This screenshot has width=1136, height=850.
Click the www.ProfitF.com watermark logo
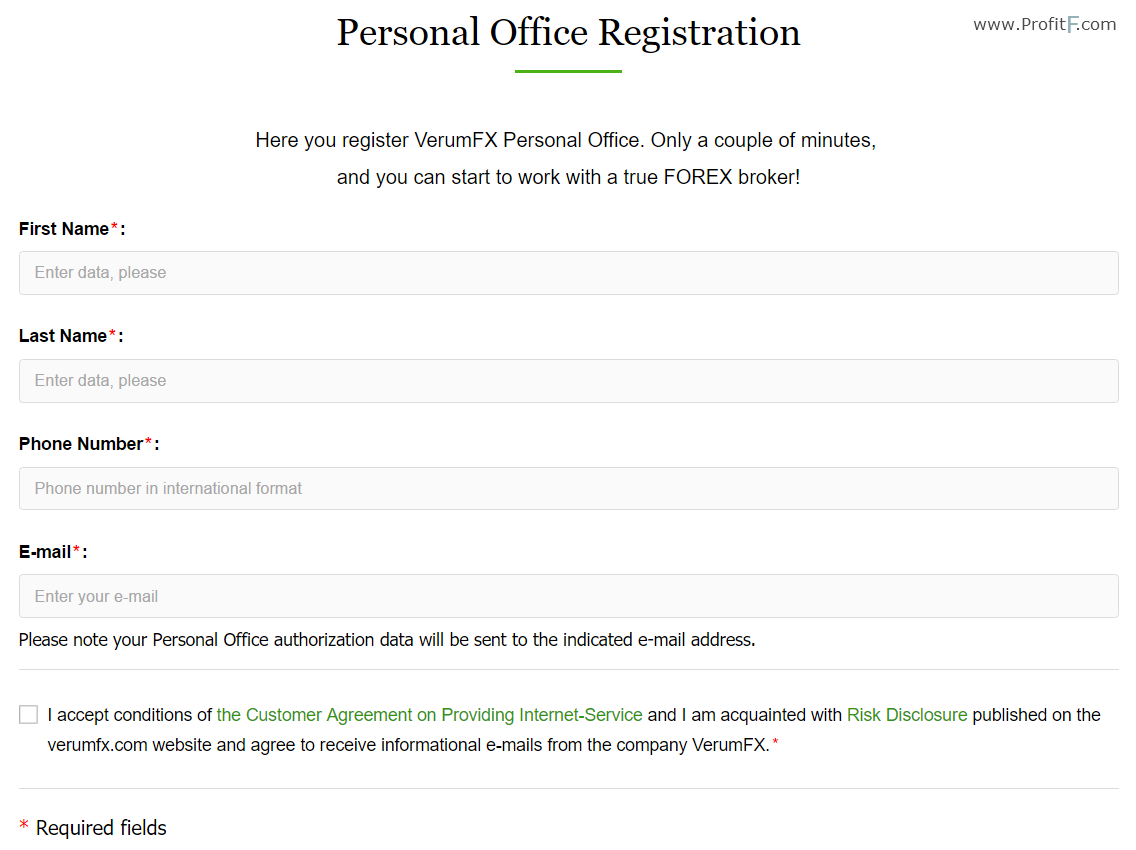click(x=1044, y=25)
